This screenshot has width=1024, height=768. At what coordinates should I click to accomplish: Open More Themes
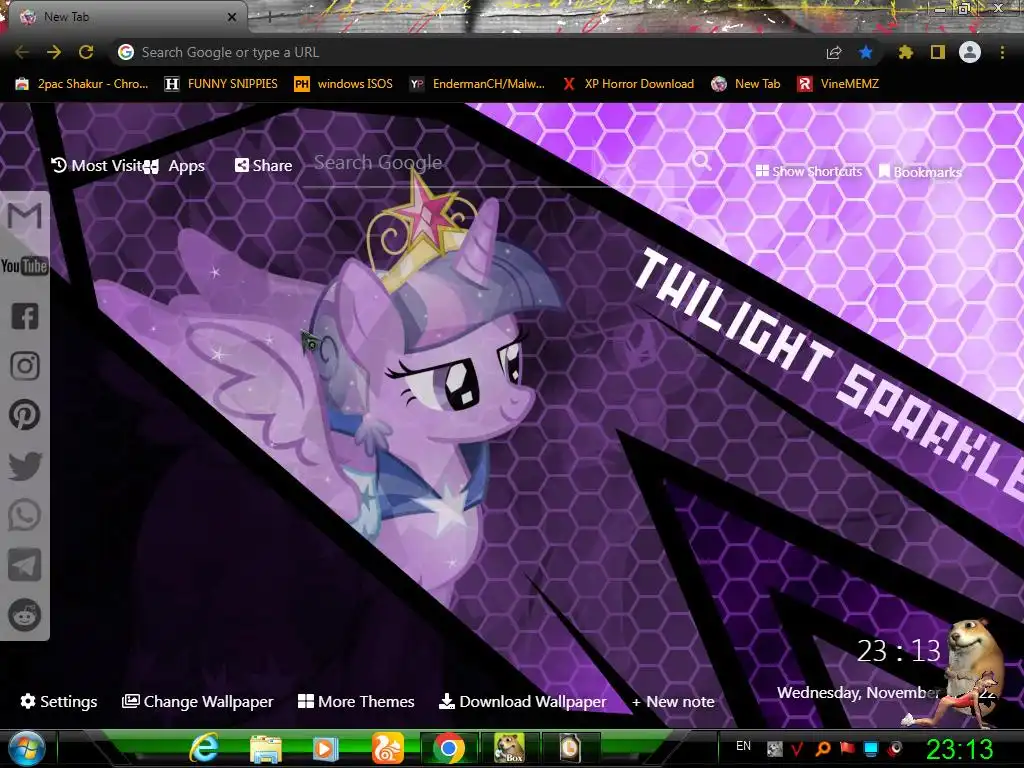tap(356, 701)
